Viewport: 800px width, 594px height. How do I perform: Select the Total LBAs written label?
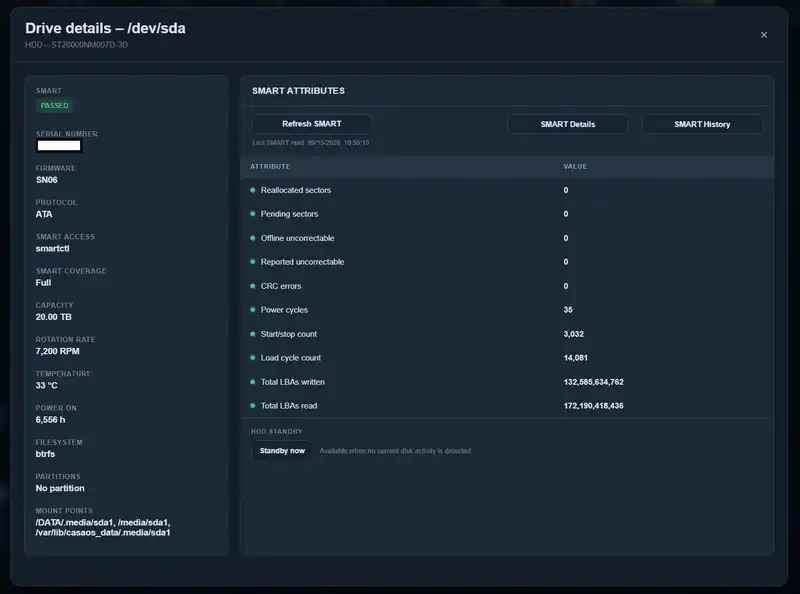coord(293,382)
